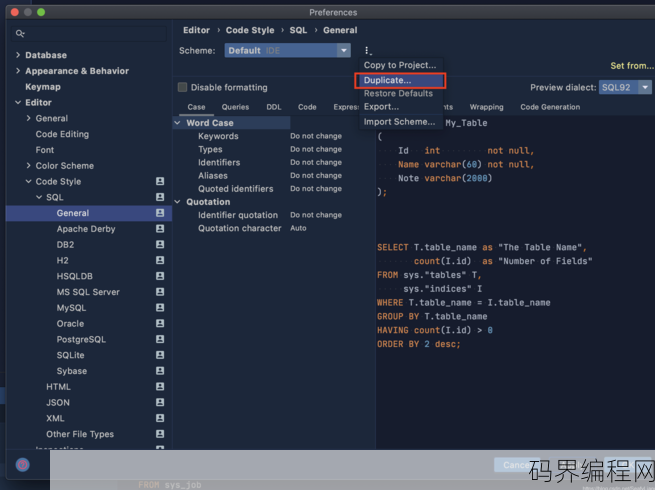
Task: Change the Identifier quotation value
Action: click(316, 215)
